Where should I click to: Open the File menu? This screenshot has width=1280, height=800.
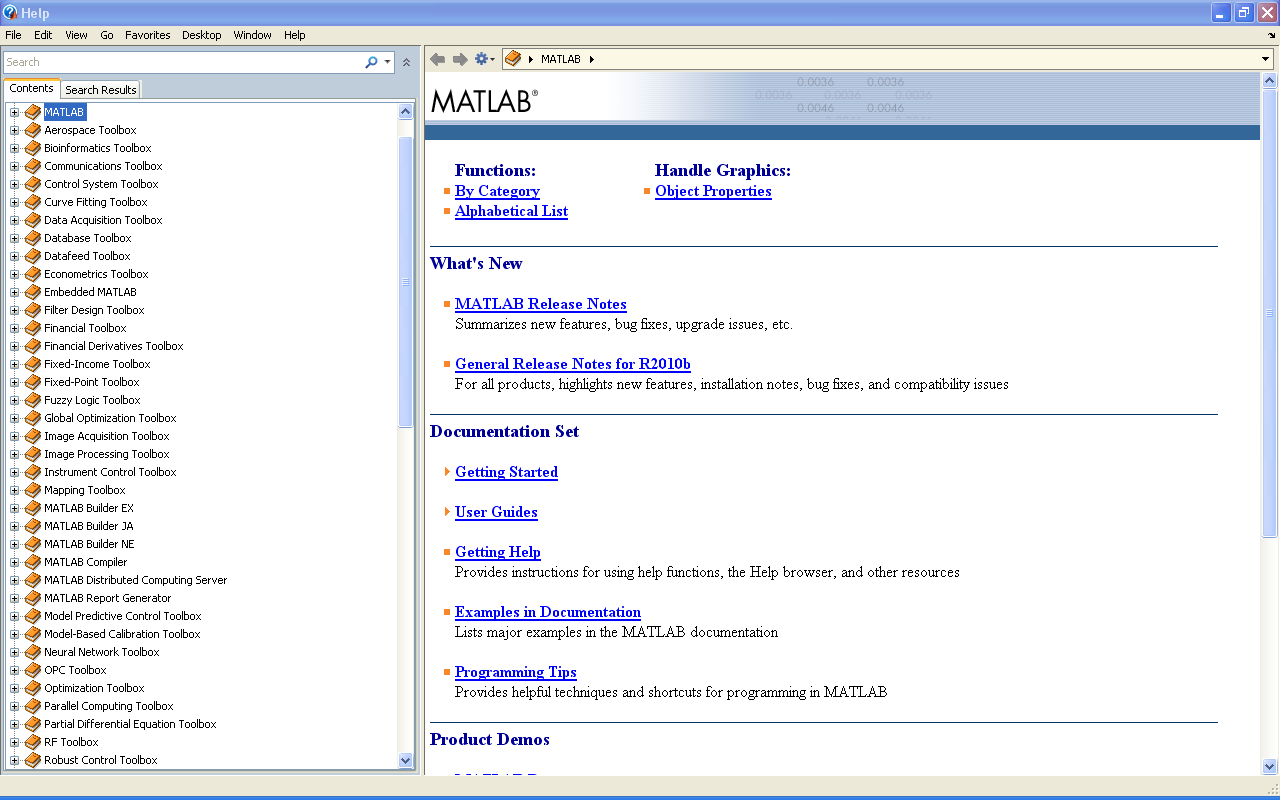(x=13, y=35)
